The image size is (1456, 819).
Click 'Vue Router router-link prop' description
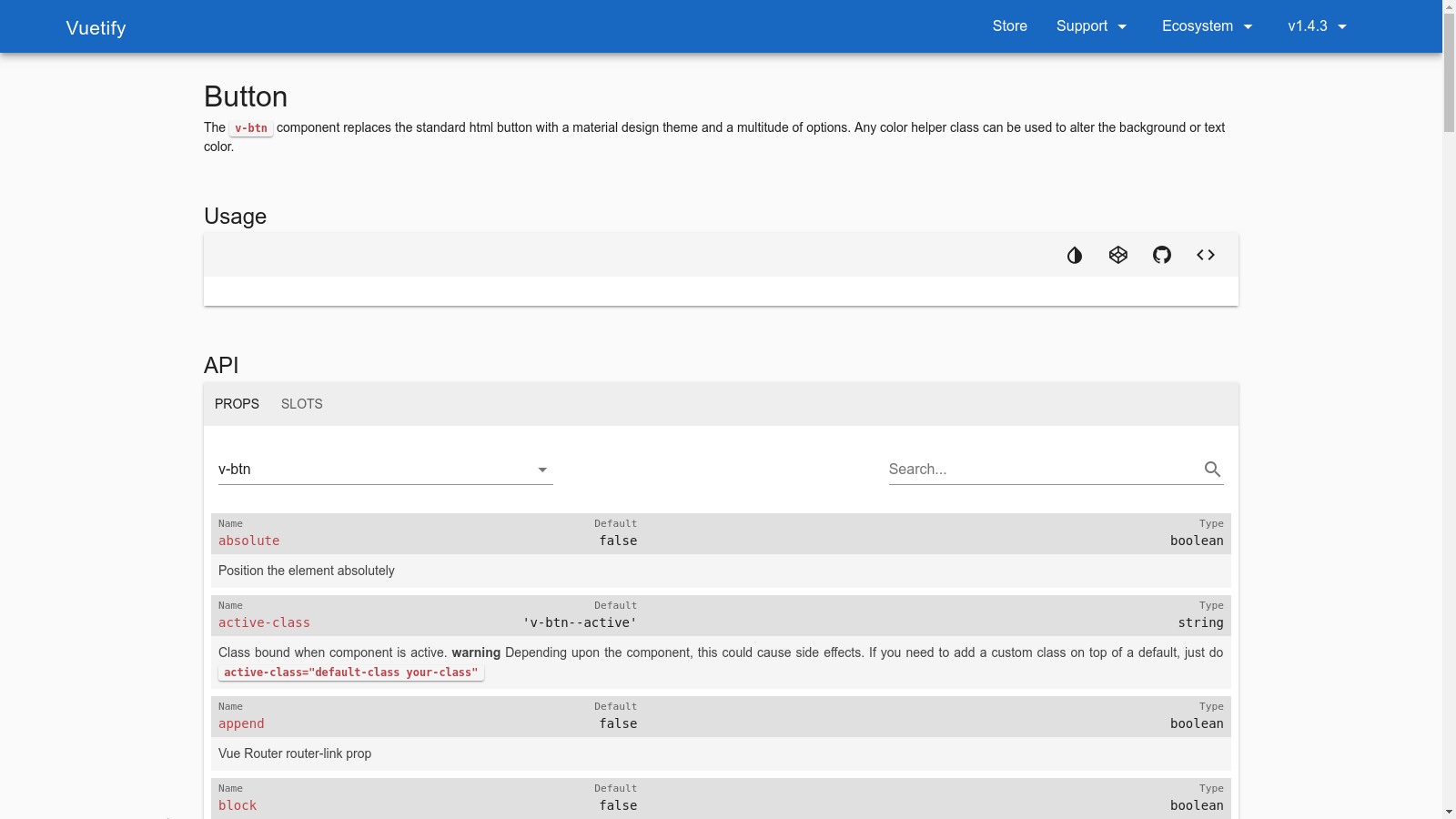(x=295, y=753)
